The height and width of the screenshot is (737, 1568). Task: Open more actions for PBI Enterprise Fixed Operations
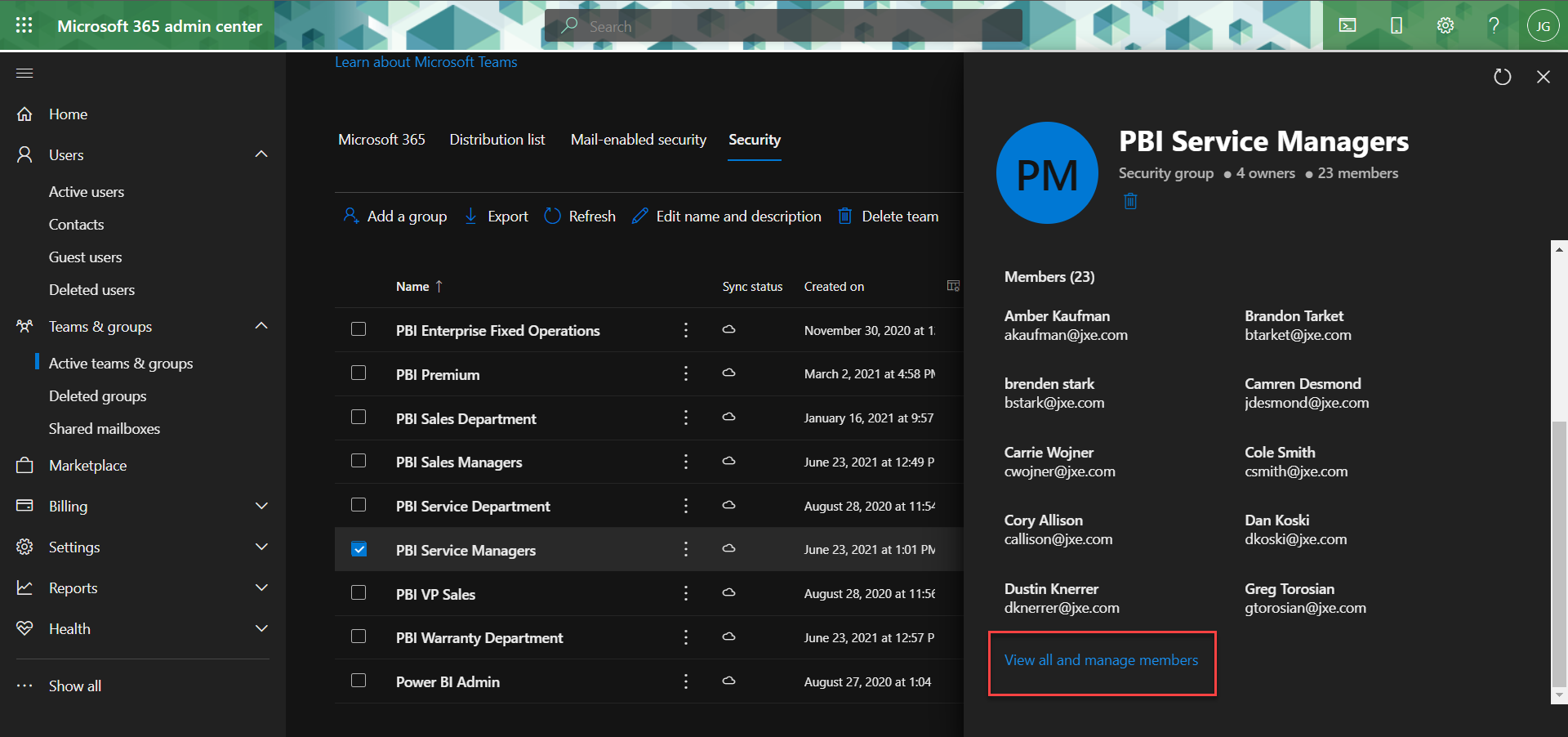click(686, 330)
